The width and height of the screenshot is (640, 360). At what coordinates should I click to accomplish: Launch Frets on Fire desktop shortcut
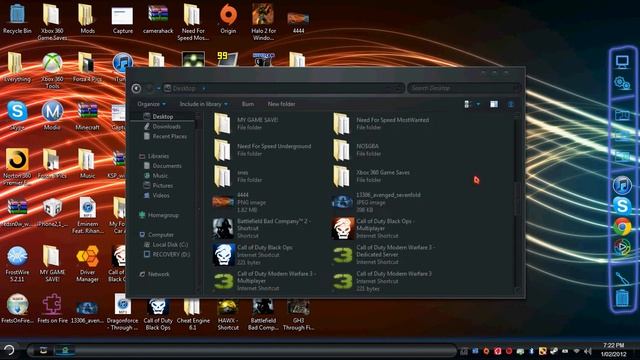(x=52, y=309)
